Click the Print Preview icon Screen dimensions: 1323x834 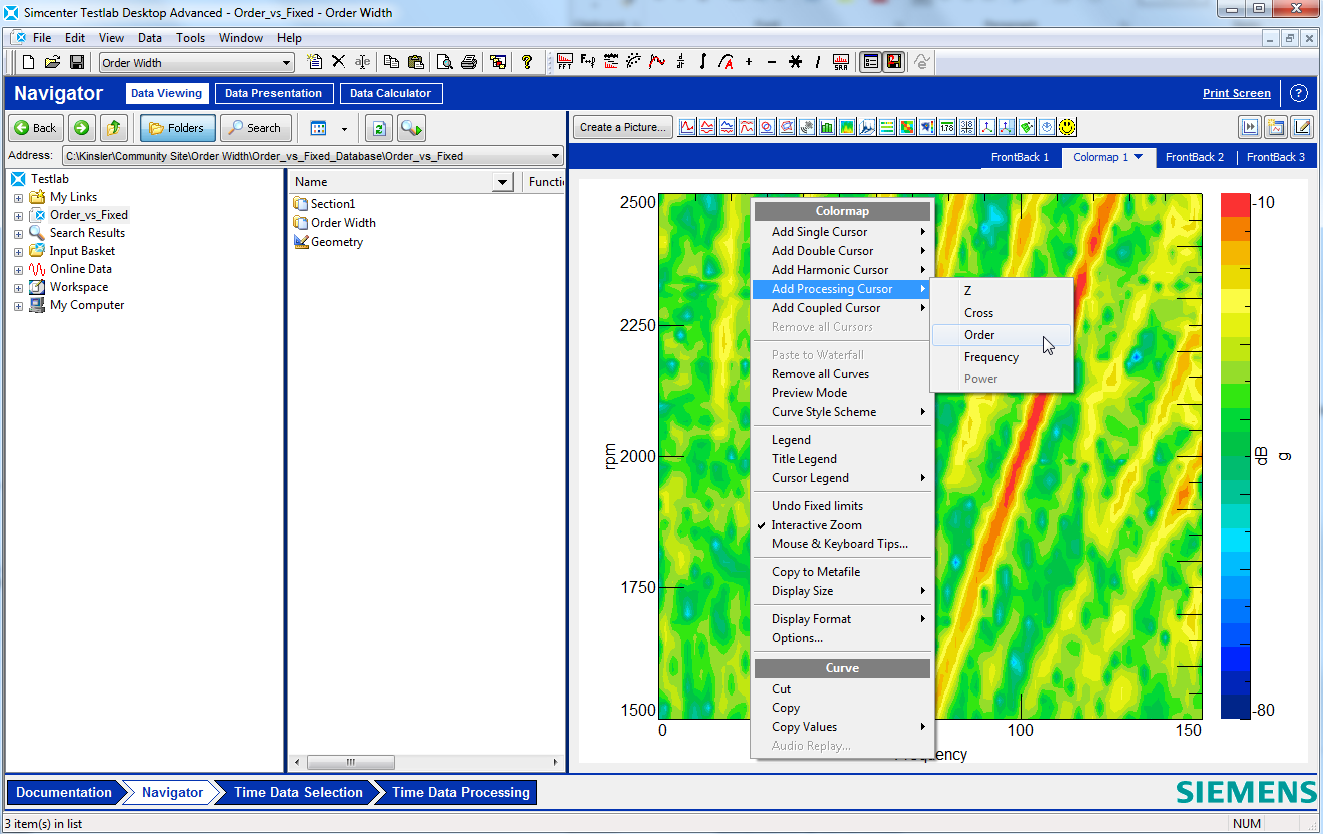tap(444, 62)
